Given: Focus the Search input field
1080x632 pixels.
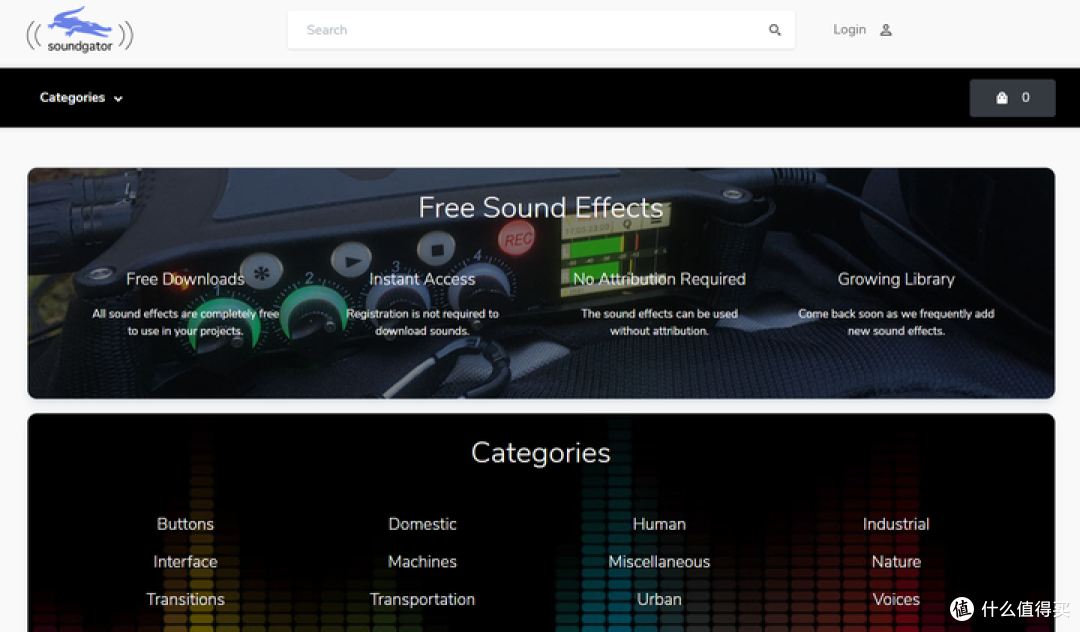Looking at the screenshot, I should point(541,30).
